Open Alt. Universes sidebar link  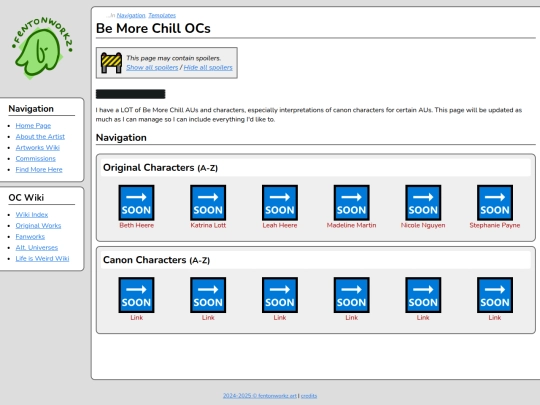tap(37, 248)
